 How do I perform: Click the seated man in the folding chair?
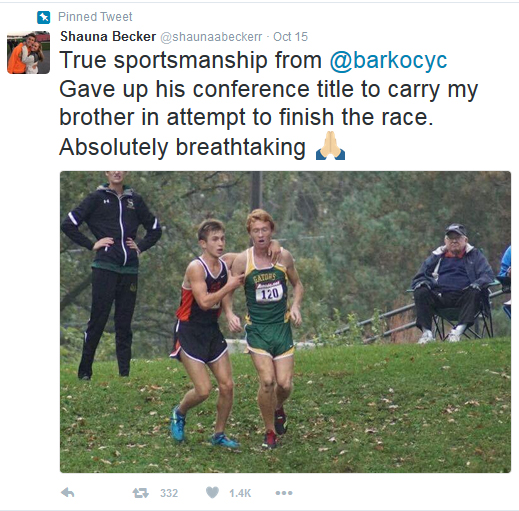pos(453,283)
